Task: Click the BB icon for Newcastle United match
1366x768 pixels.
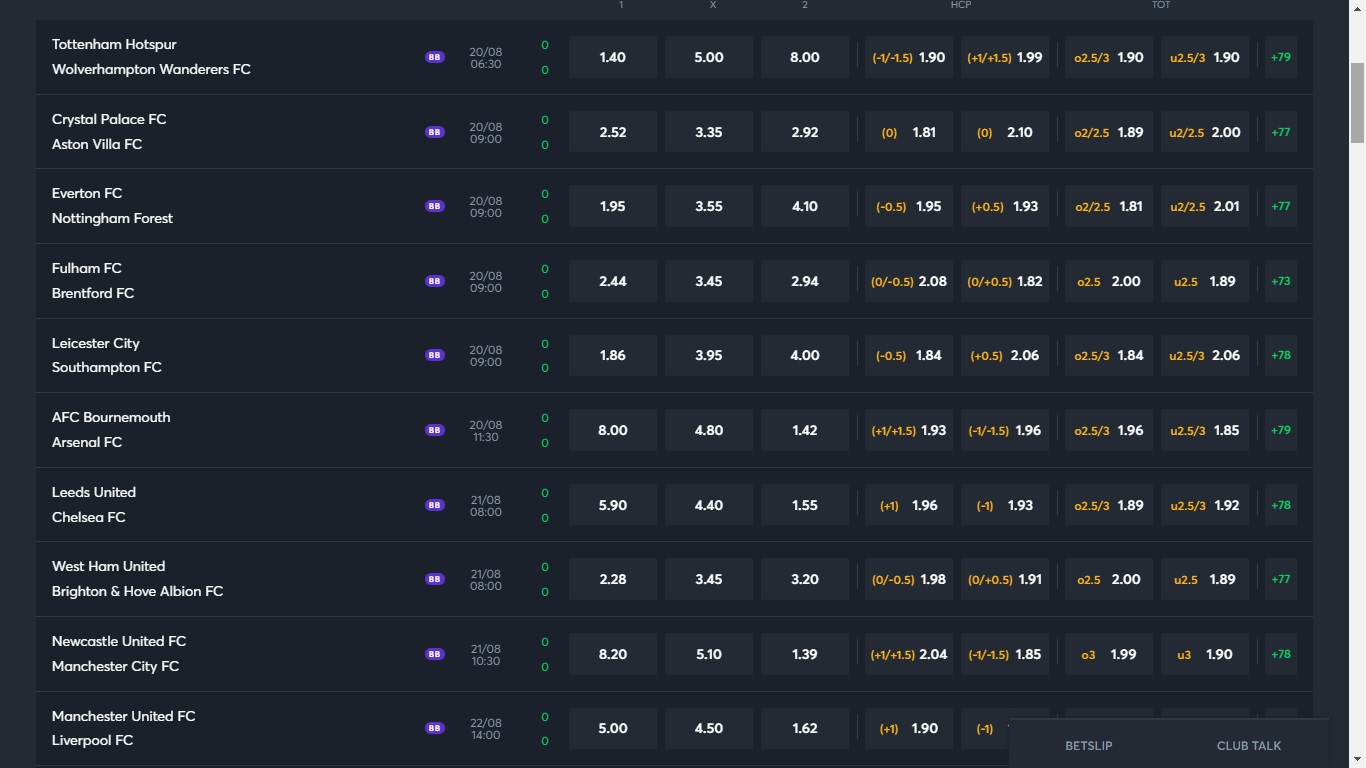Action: (x=435, y=654)
